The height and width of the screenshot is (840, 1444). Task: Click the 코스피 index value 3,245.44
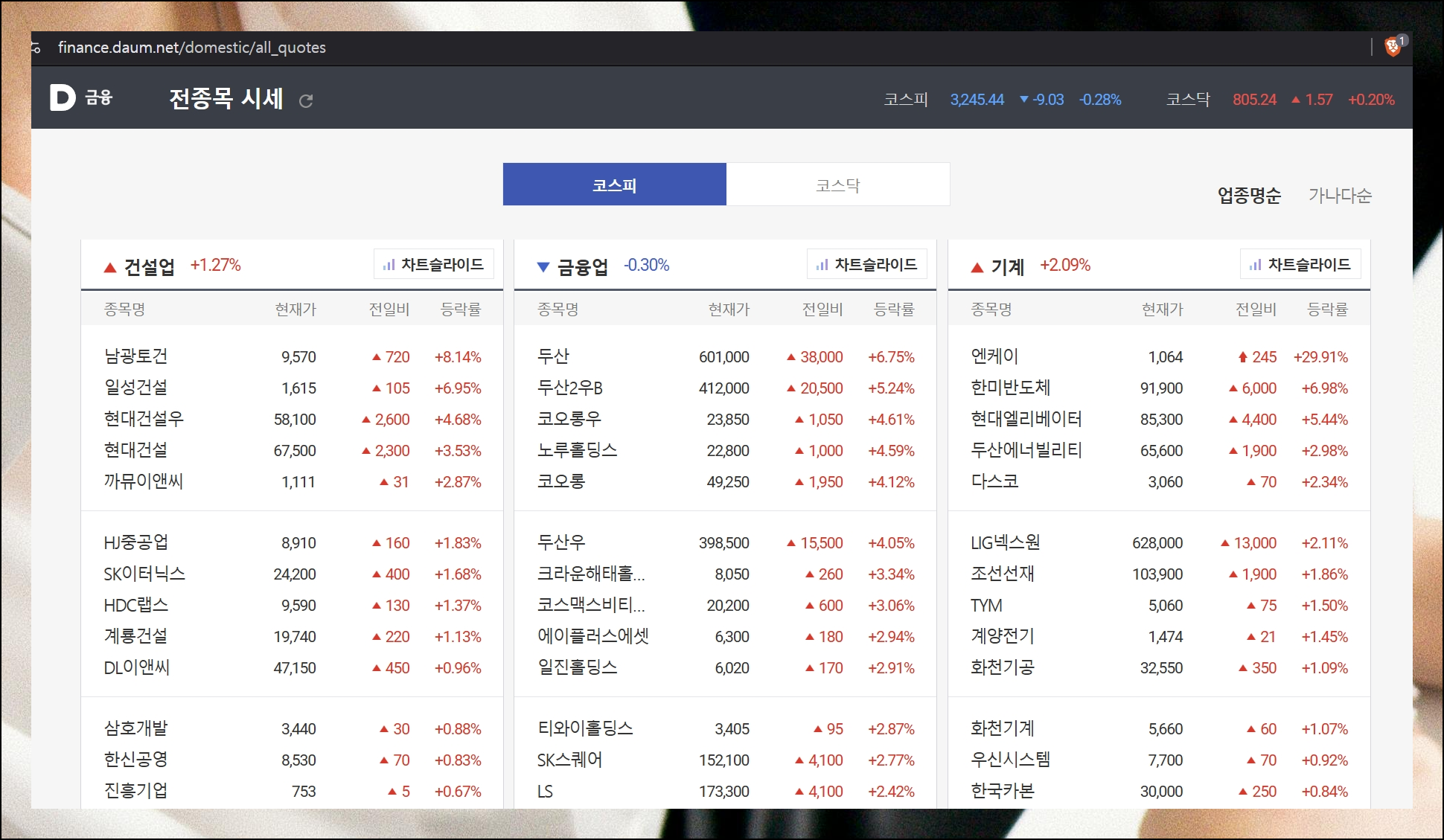pos(977,100)
